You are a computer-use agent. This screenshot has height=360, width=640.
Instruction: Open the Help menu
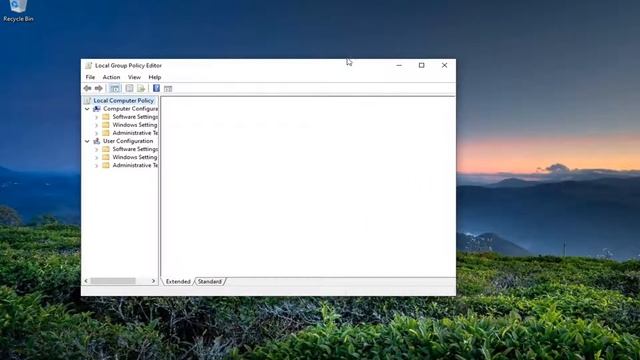tap(154, 77)
